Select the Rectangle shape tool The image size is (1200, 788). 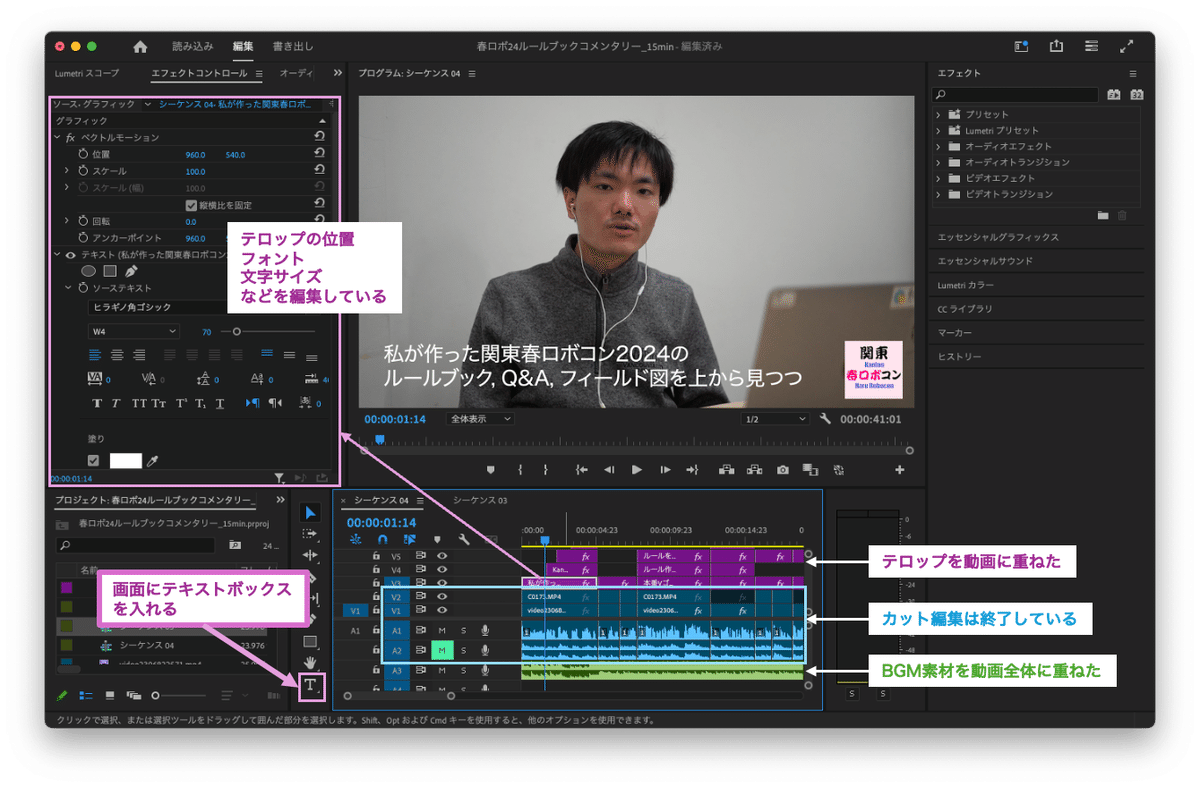(x=310, y=642)
